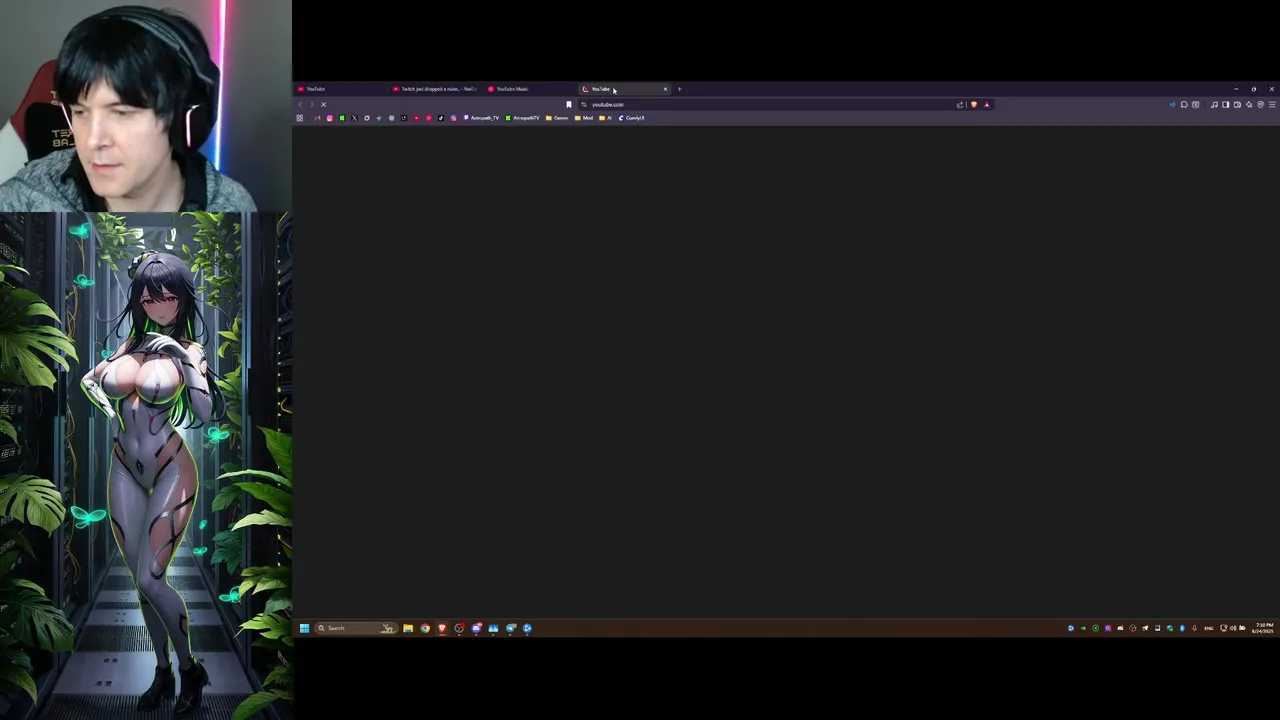Screen dimensions: 1280x720
Task: Go back to the previous page
Action: click(300, 104)
